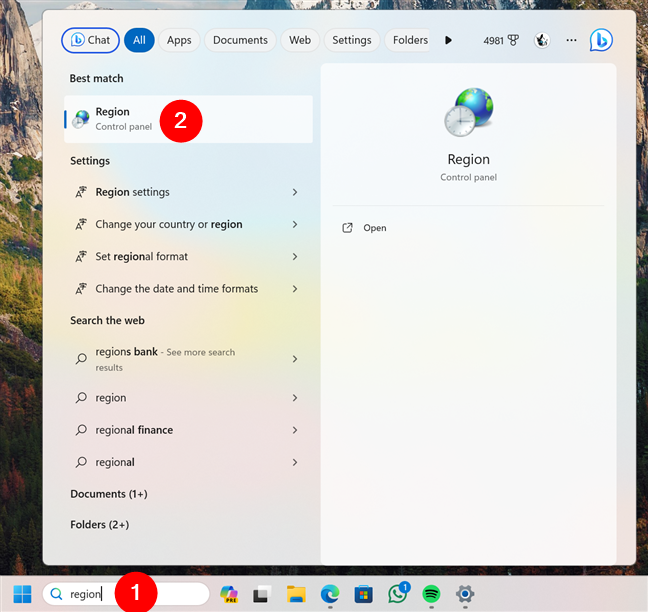Open the Folders (2+) section
648x612 pixels.
(100, 525)
